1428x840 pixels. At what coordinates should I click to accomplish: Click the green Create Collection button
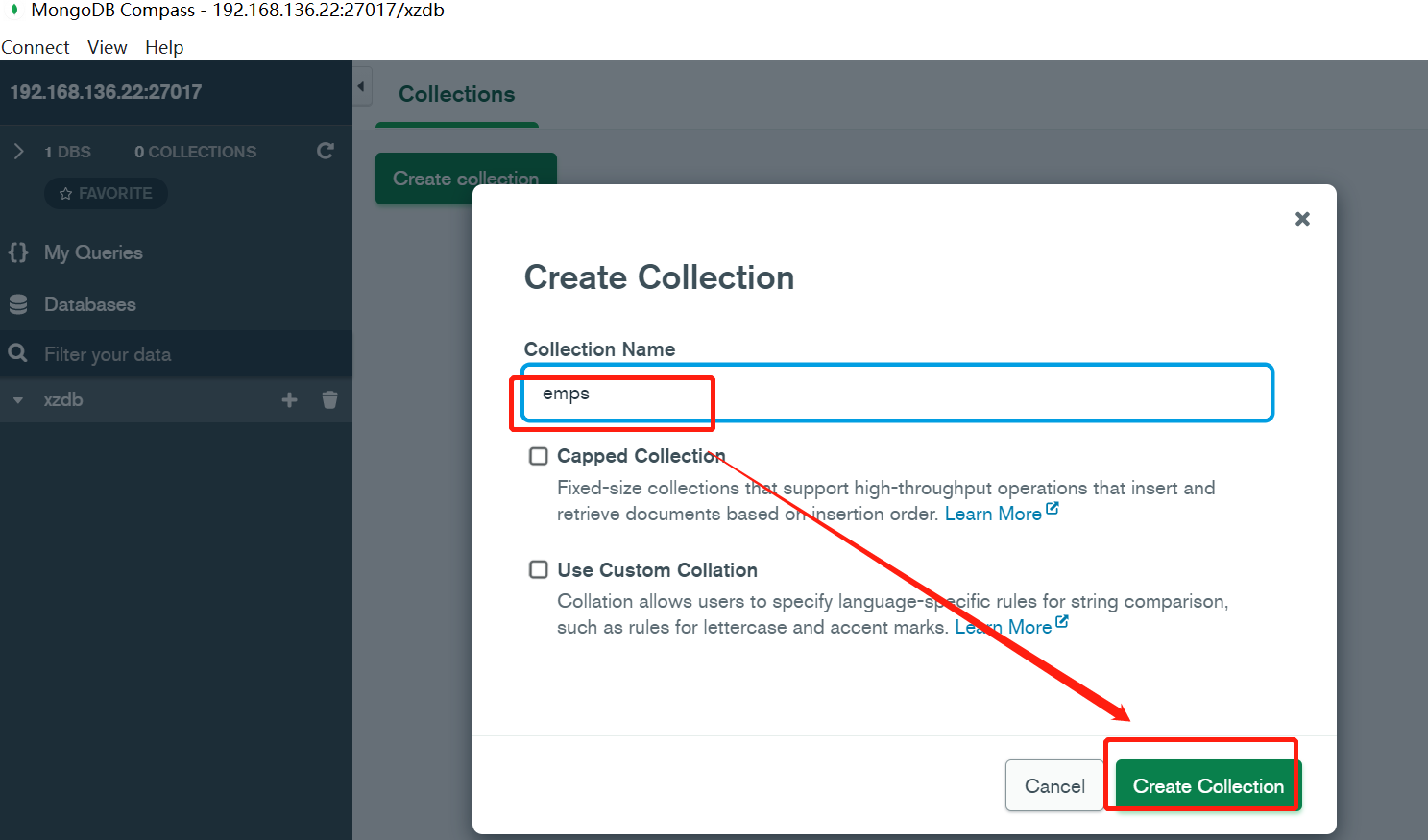tap(1208, 786)
